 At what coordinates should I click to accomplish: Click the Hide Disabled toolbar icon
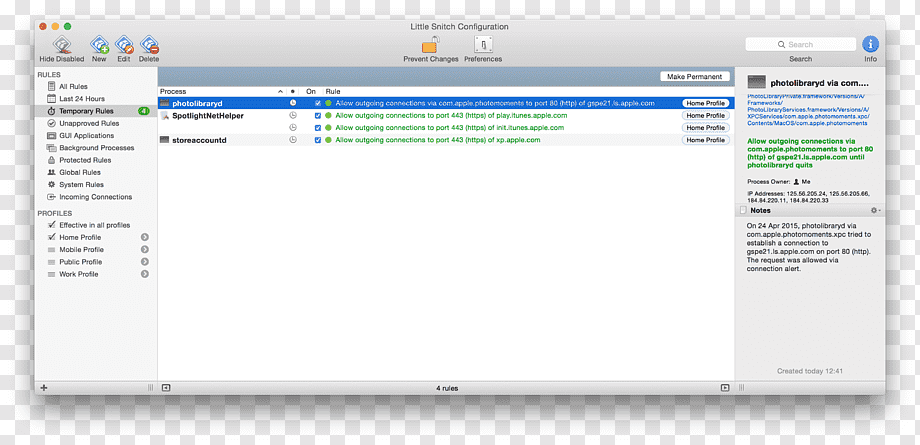click(62, 45)
